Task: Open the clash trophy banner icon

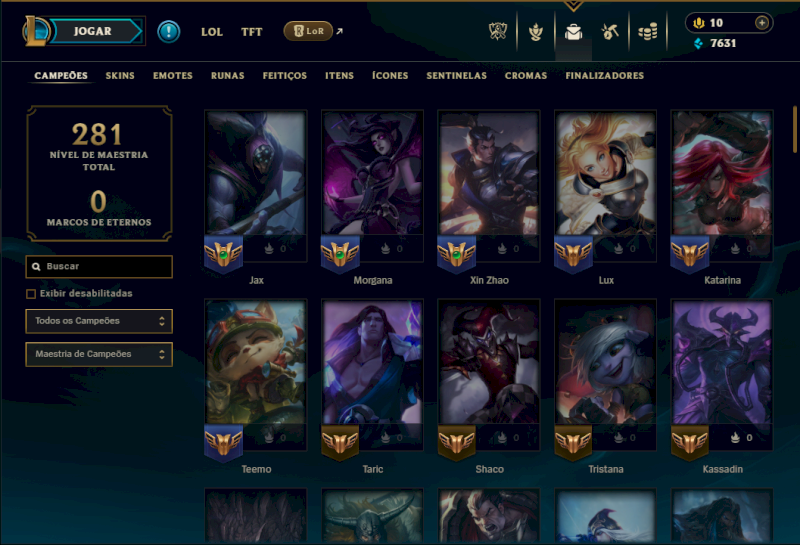Action: coord(498,32)
